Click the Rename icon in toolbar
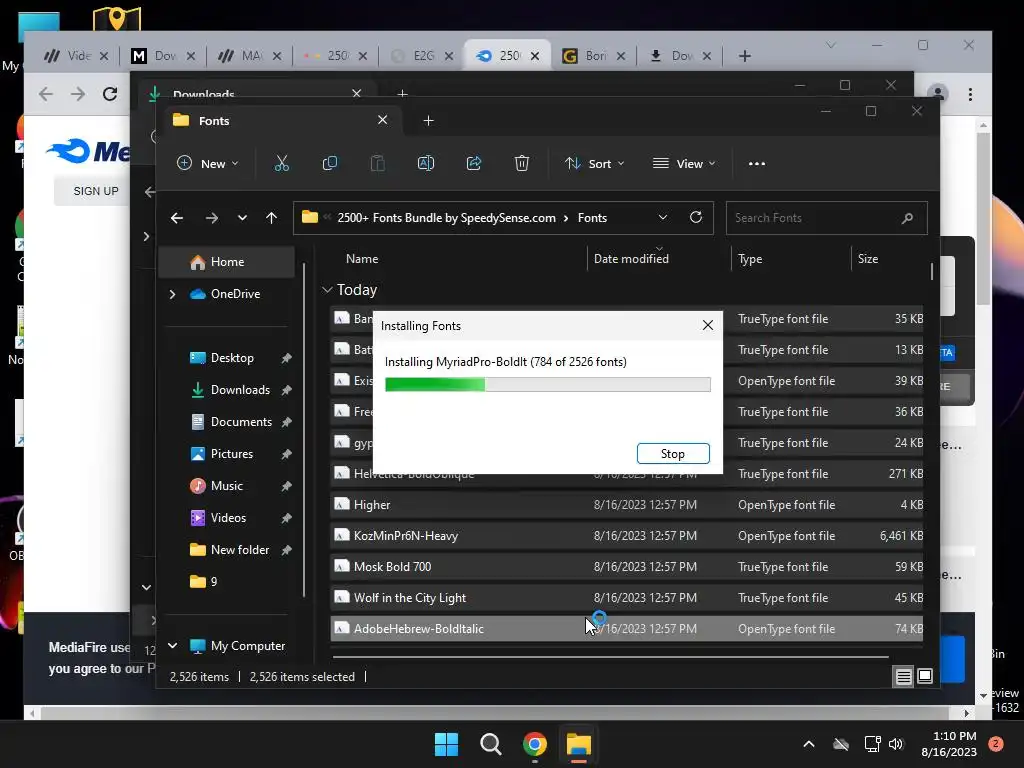This screenshot has width=1024, height=768. pyautogui.click(x=426, y=163)
